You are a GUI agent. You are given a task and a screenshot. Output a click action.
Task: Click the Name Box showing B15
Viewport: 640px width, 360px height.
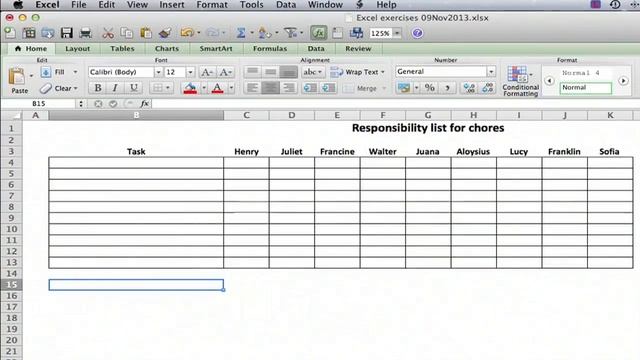click(x=39, y=104)
